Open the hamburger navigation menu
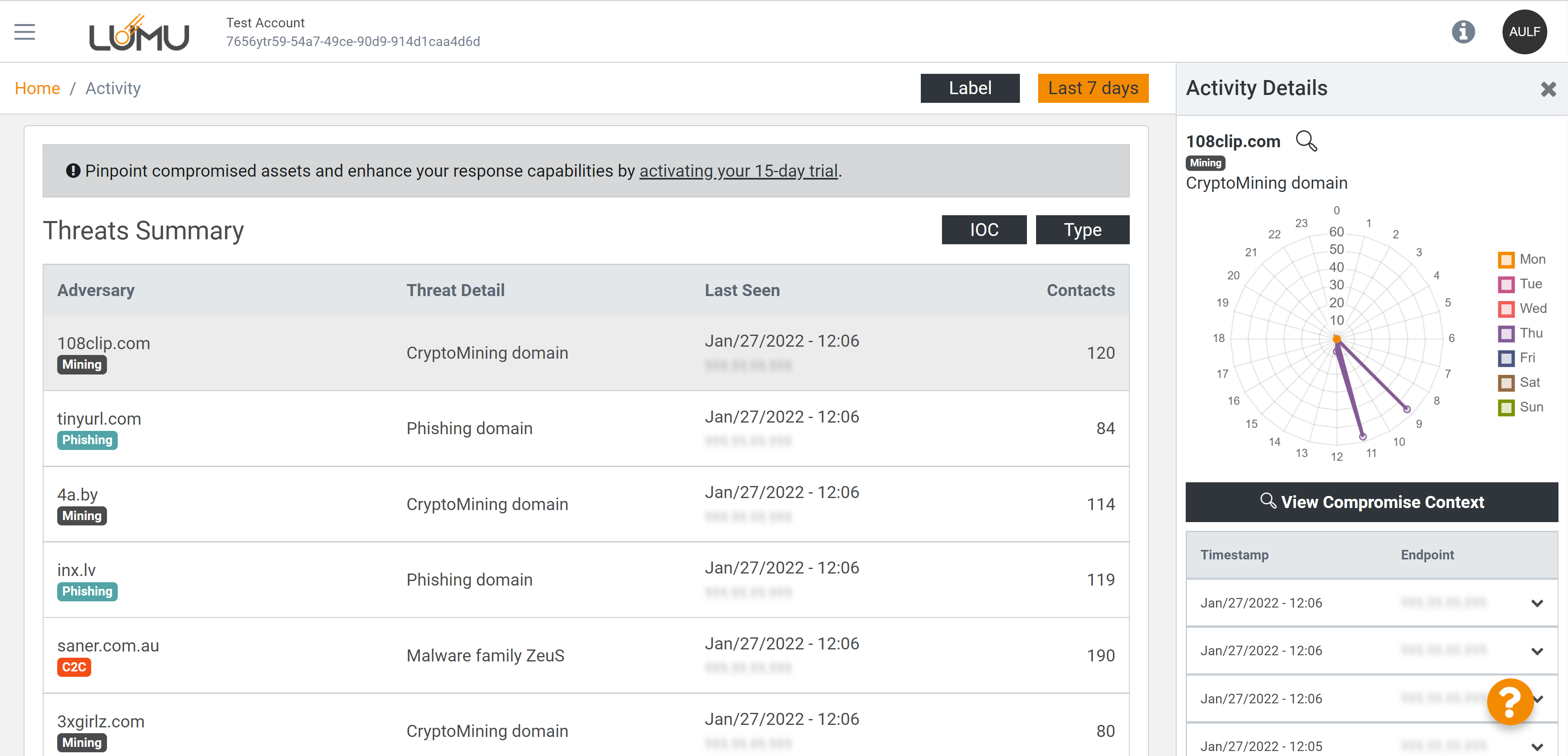 (25, 32)
